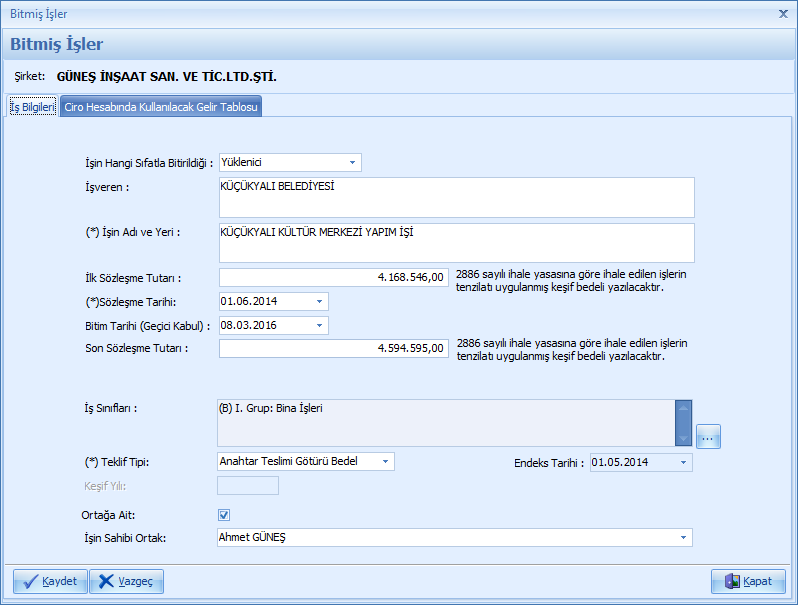Select the İş Bilgileri tab
The width and height of the screenshot is (798, 605).
click(x=32, y=107)
